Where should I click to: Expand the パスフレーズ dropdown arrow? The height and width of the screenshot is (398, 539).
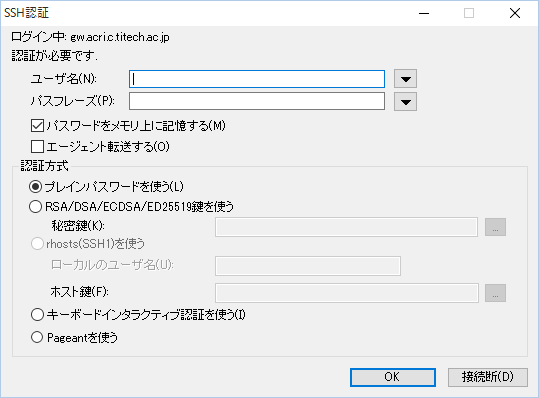click(406, 102)
